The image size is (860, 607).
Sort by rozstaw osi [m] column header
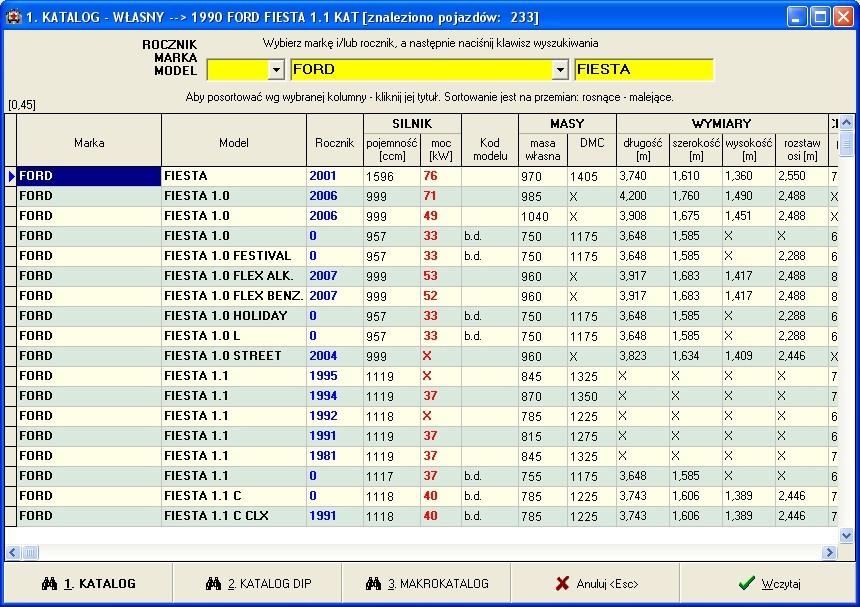pyautogui.click(x=802, y=149)
